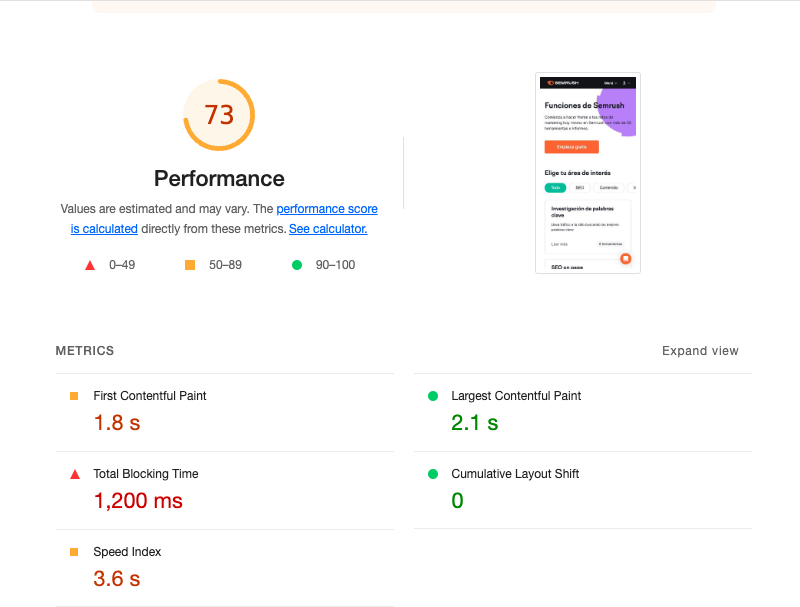Screen dimensions: 800x607
Task: Click the Cumulative Layout Shift value 0
Action: [457, 500]
